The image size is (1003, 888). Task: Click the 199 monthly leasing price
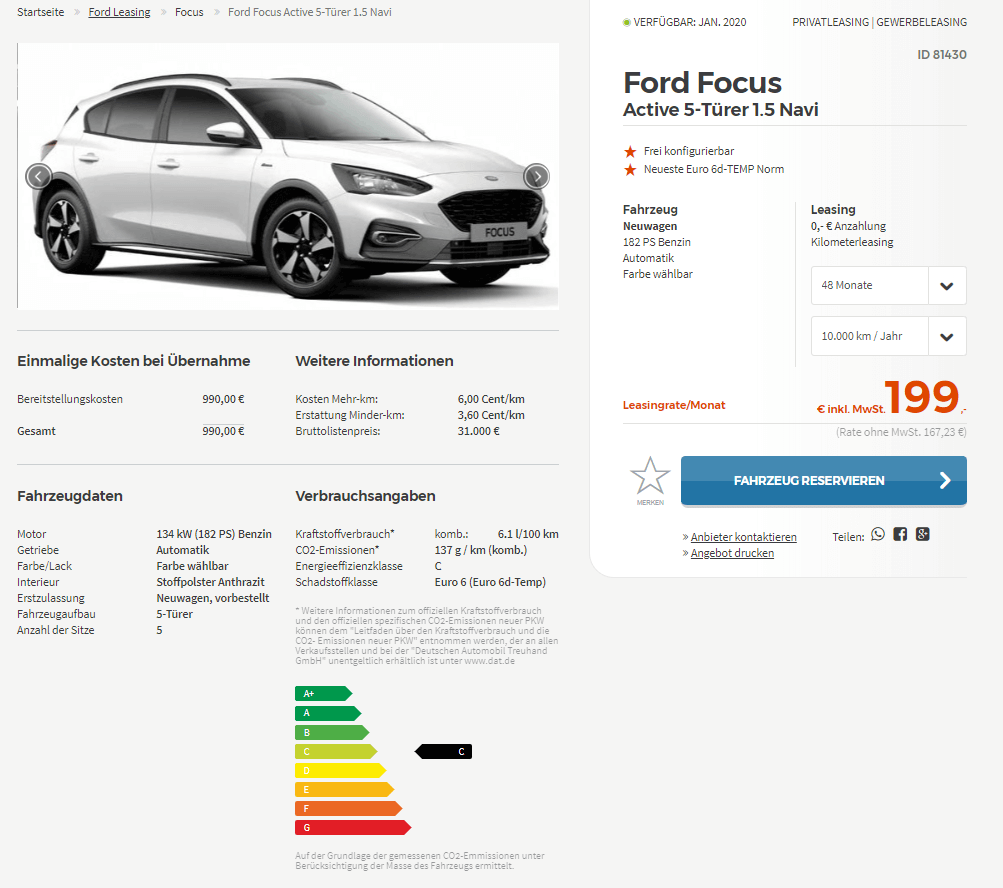(x=922, y=397)
